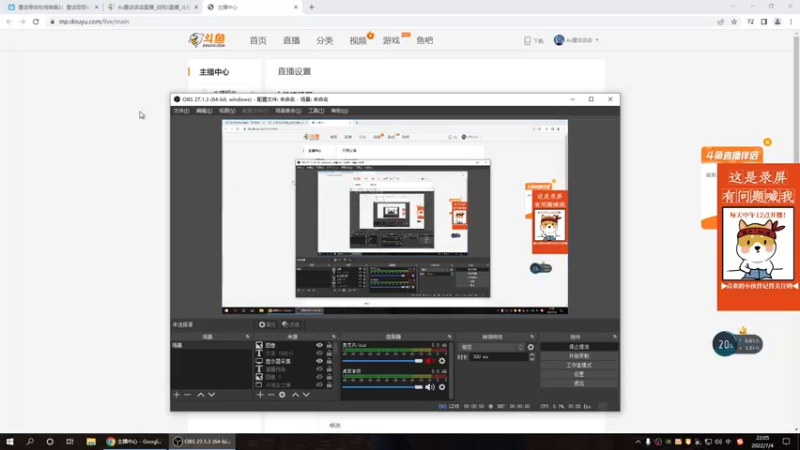Image resolution: width=800 pixels, height=450 pixels.
Task: Open scene transition properties gear icon
Action: click(x=531, y=347)
